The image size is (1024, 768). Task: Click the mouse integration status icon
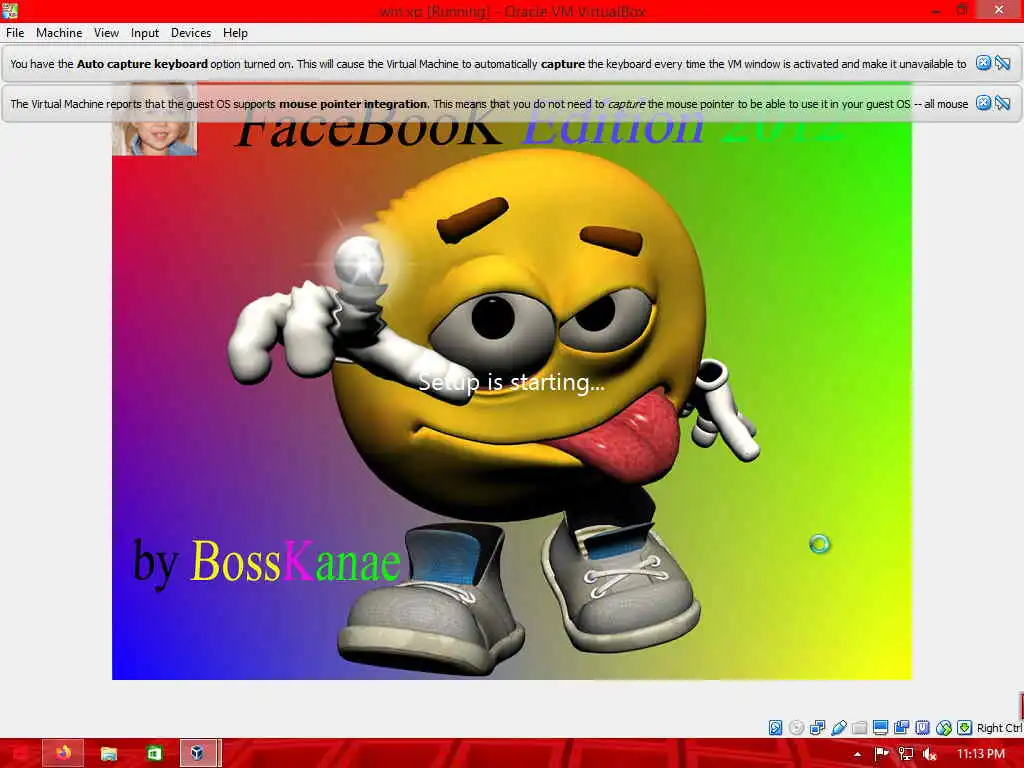pyautogui.click(x=944, y=728)
